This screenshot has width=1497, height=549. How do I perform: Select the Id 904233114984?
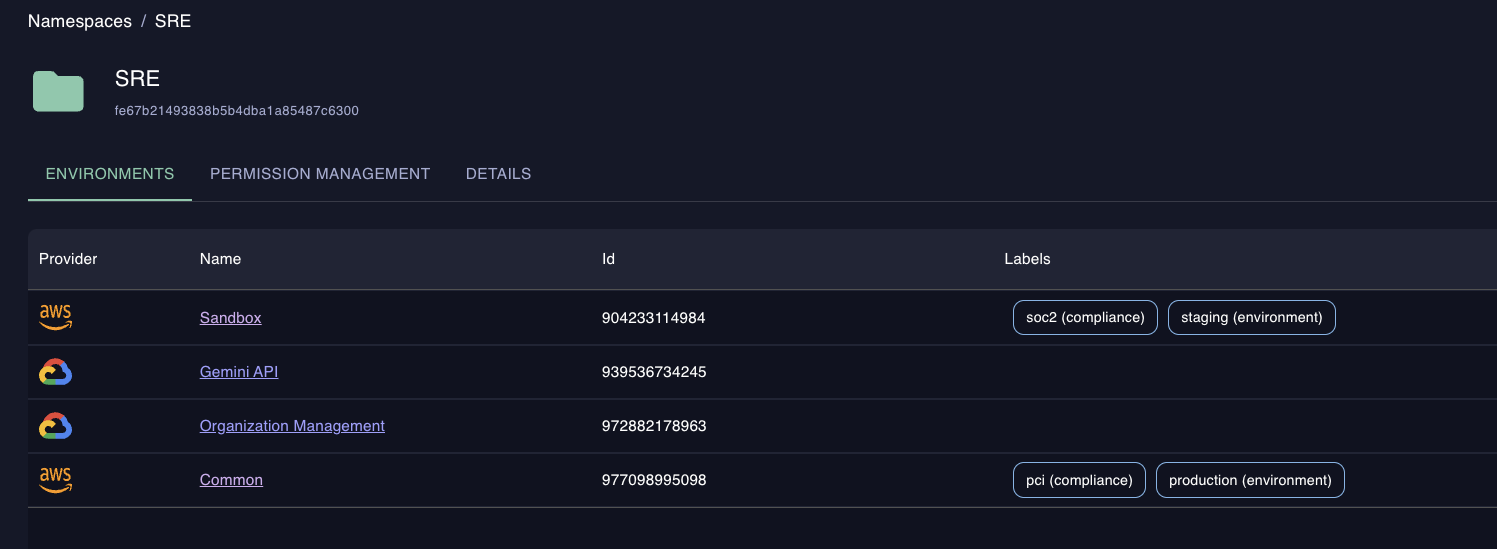point(654,318)
